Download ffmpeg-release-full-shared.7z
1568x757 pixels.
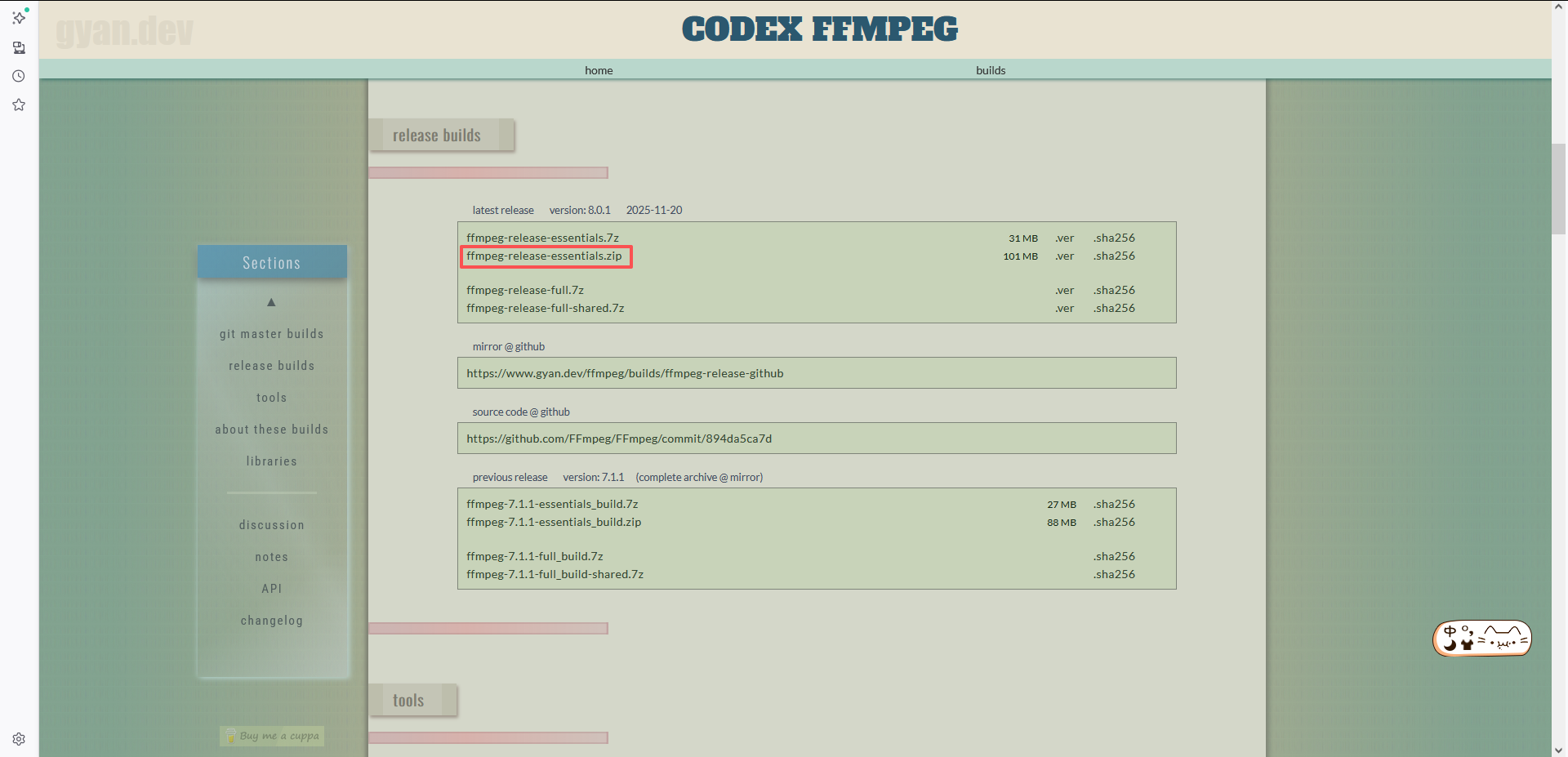click(x=545, y=308)
